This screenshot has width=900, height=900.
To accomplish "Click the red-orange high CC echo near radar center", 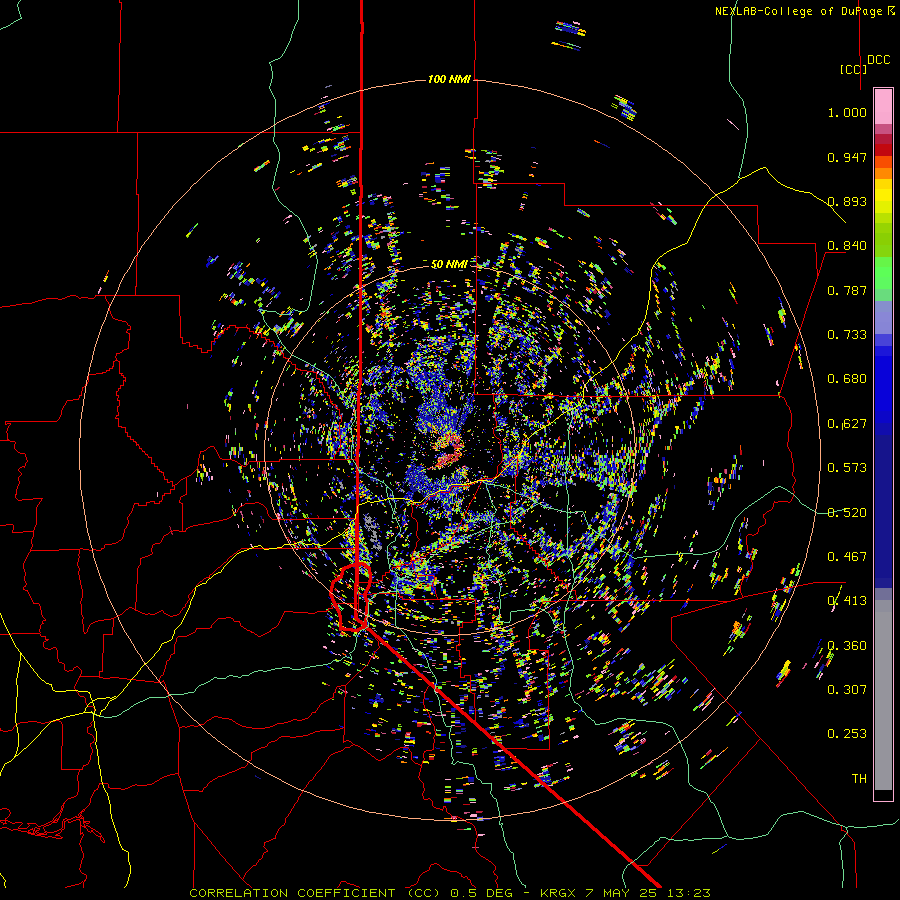I will [x=448, y=451].
